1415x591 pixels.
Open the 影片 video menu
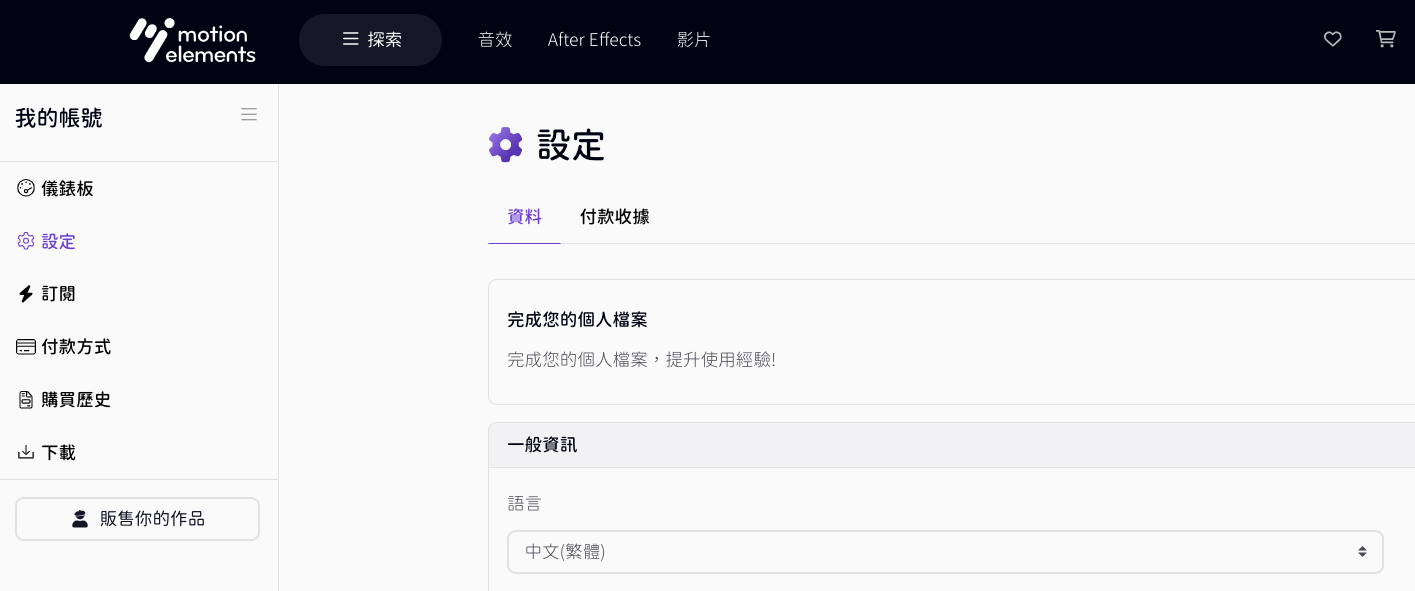click(693, 40)
